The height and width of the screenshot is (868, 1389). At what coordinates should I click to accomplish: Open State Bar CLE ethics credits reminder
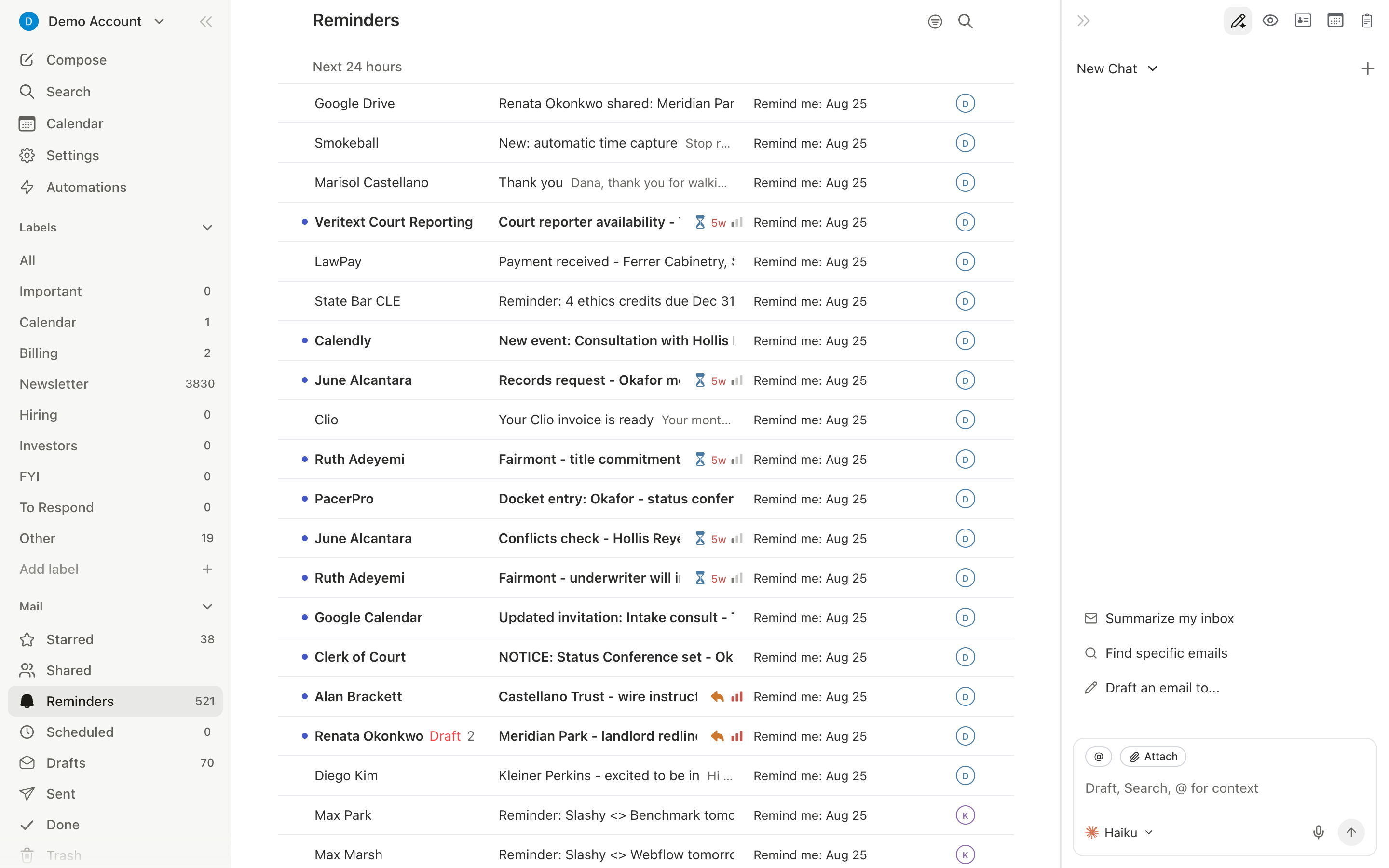(646, 301)
